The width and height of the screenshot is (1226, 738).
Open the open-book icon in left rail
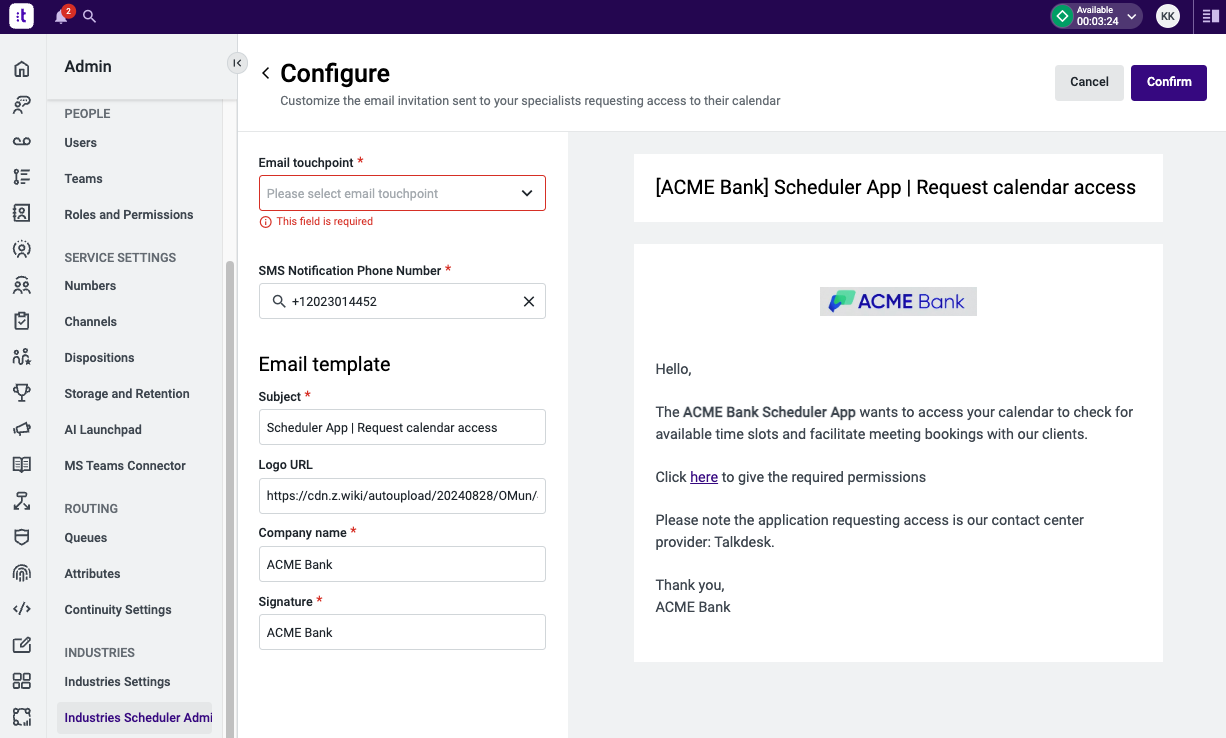(x=21, y=465)
